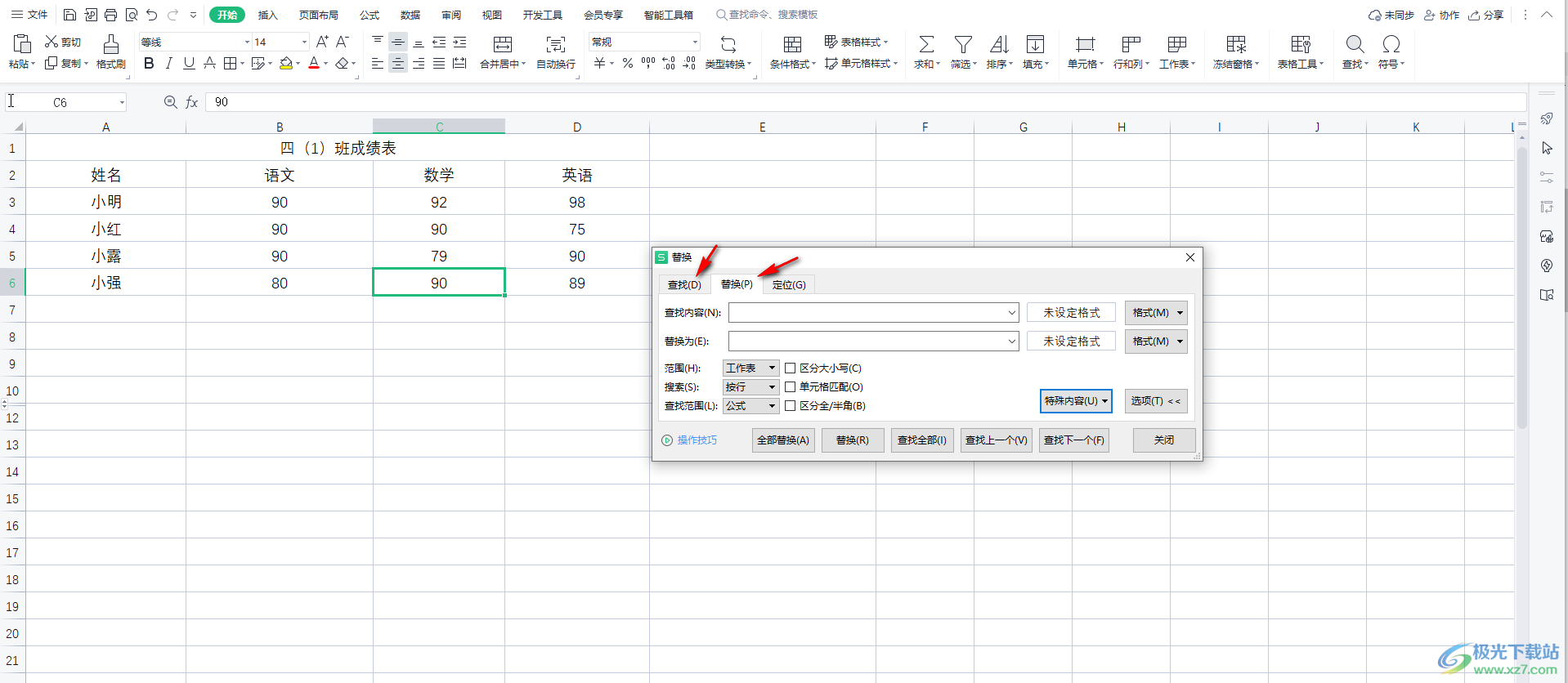The height and width of the screenshot is (683, 1568).
Task: Open 搜索(S) dropdown set to 按行
Action: tap(750, 387)
